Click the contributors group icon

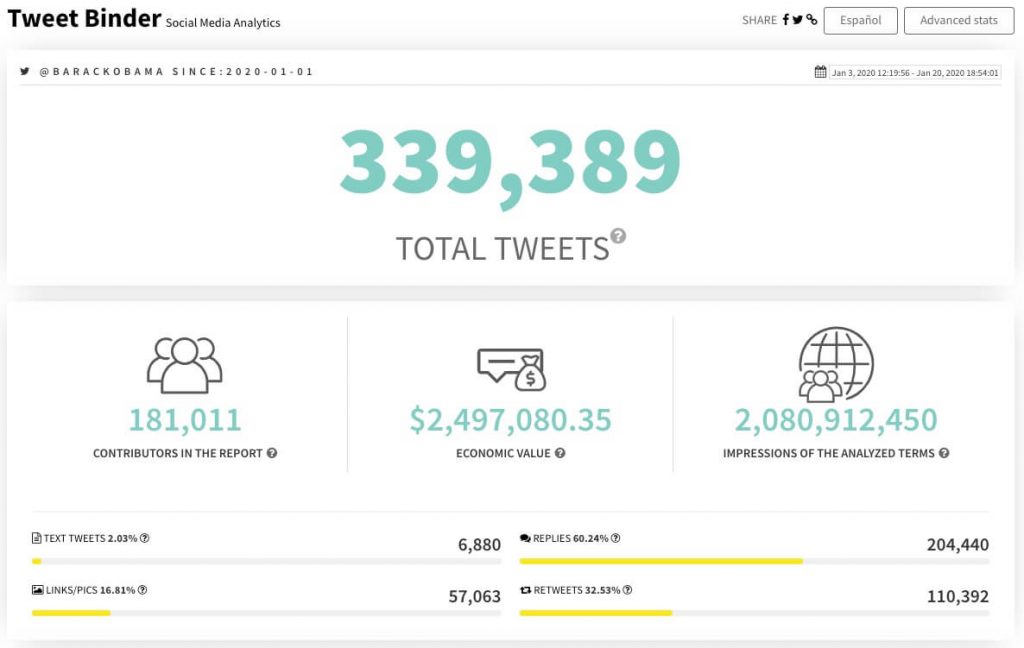(x=185, y=365)
